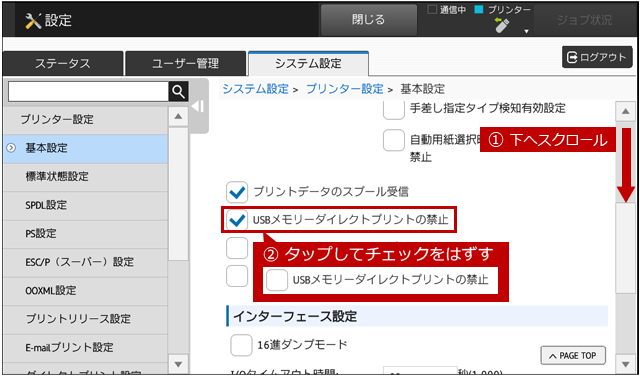Image resolution: width=640 pixels, height=376 pixels.
Task: Switch to the ユーザー管理 tab
Action: (185, 64)
